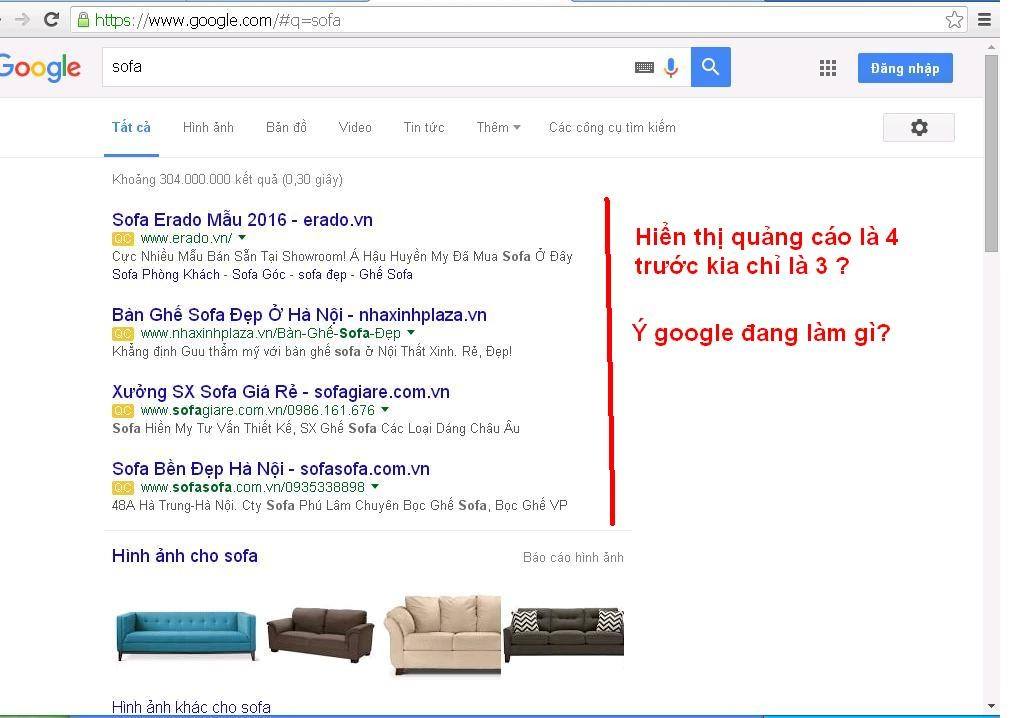Open the gray sofa with chevron pillows
This screenshot has height=718, width=1024.
pyautogui.click(x=564, y=635)
